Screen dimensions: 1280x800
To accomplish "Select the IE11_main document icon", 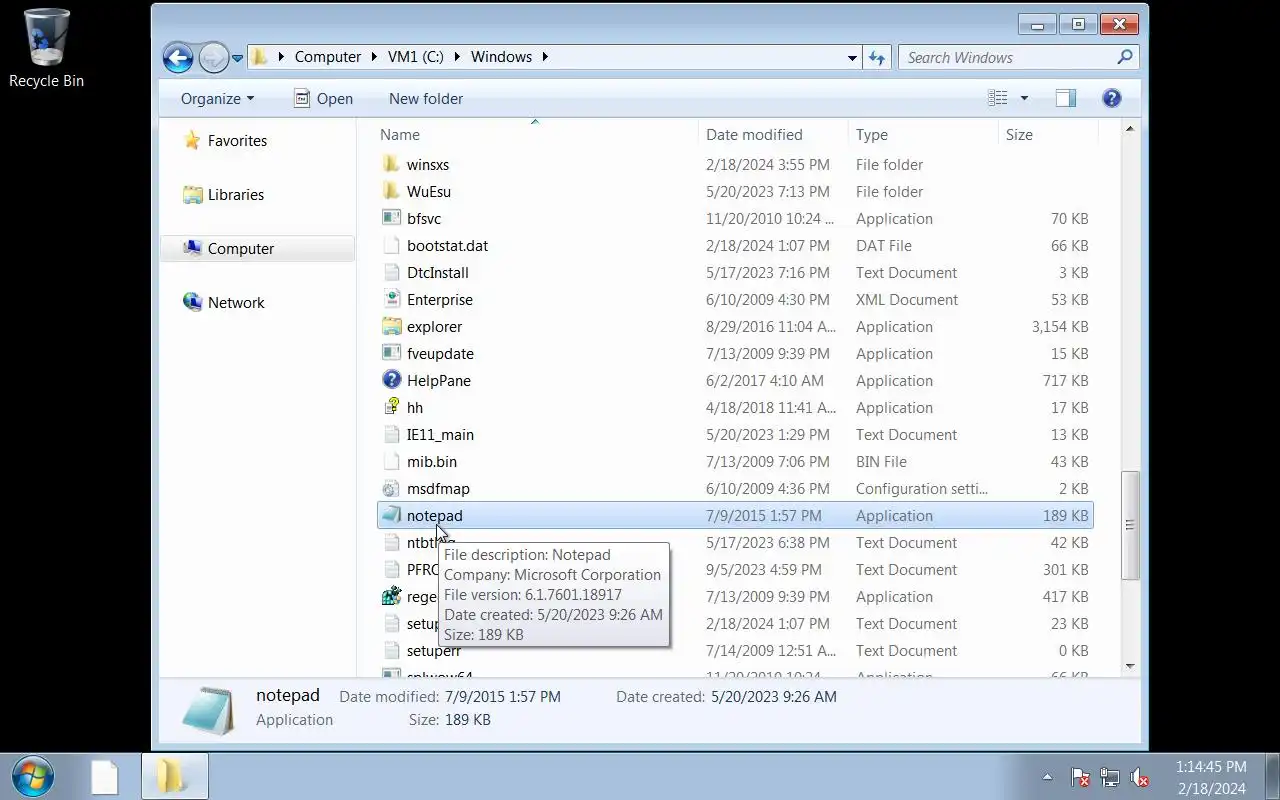I will click(391, 434).
